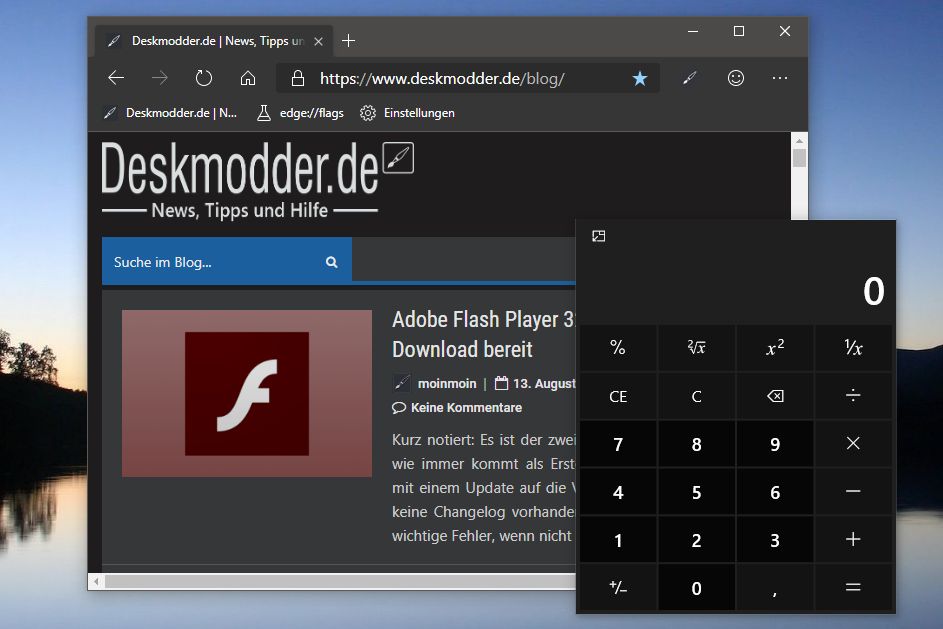Select the Deskmodder.de browser tab
Screen dimensions: 943x629
(213, 41)
